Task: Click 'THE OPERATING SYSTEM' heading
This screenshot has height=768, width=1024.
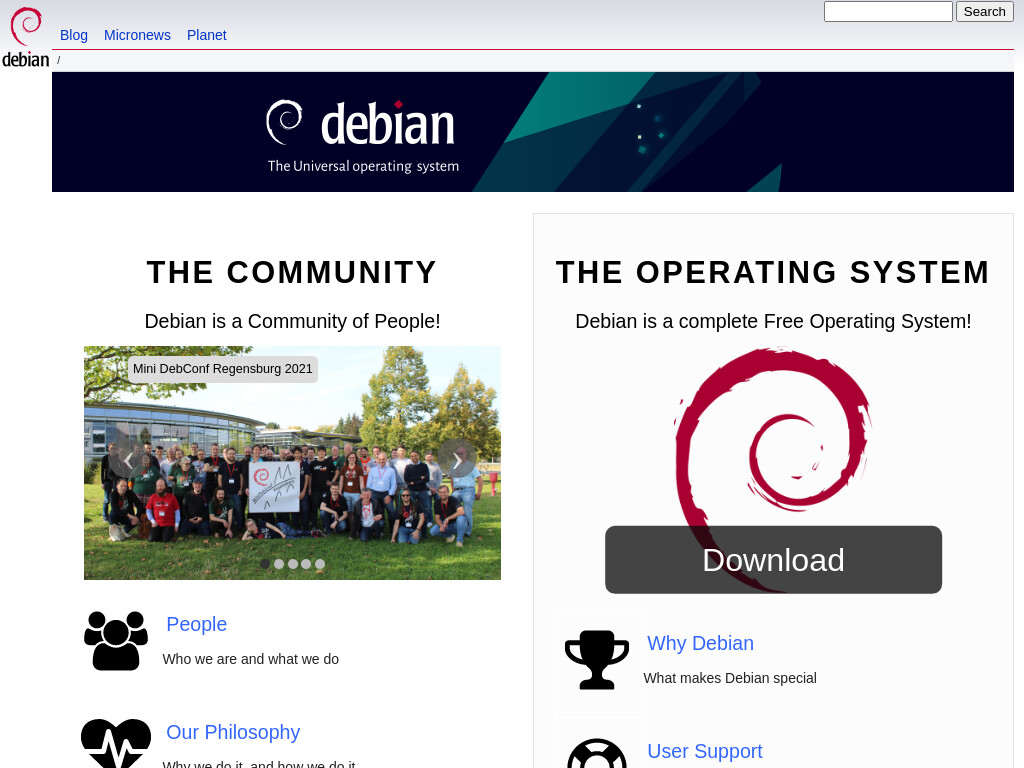Action: (773, 272)
